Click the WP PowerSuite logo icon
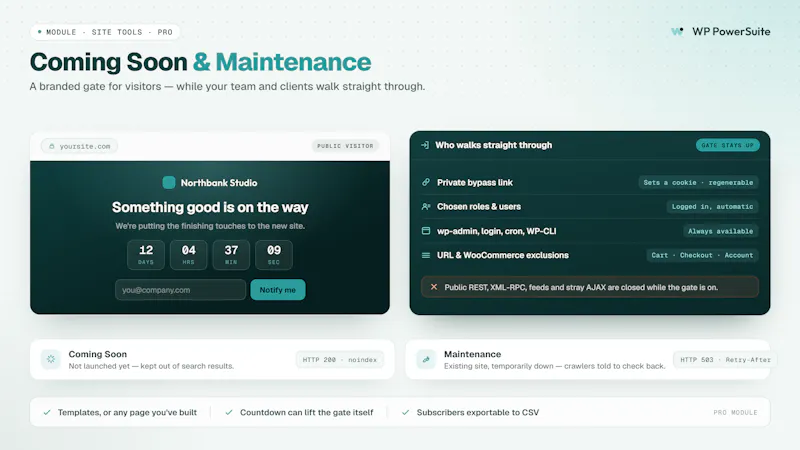 677,32
